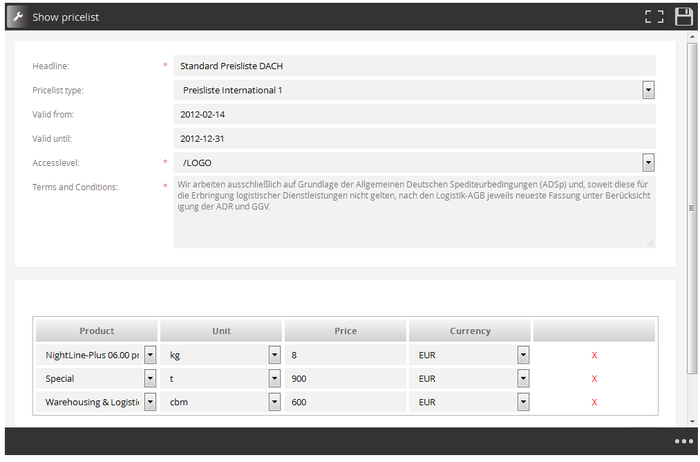Open the three-dots more options menu
Viewport: 700px width, 462px height.
point(683,441)
